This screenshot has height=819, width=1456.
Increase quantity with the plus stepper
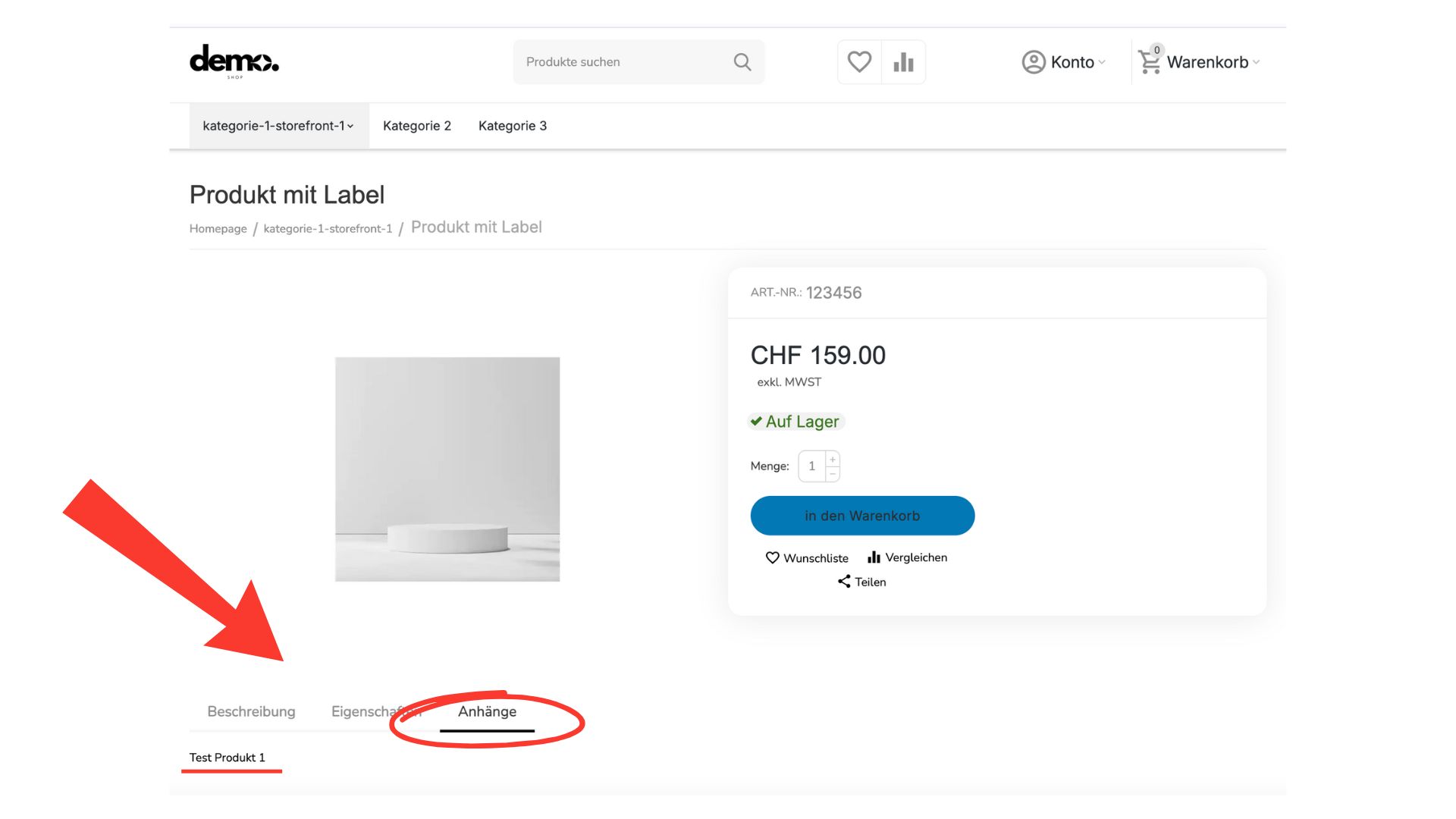pyautogui.click(x=833, y=460)
